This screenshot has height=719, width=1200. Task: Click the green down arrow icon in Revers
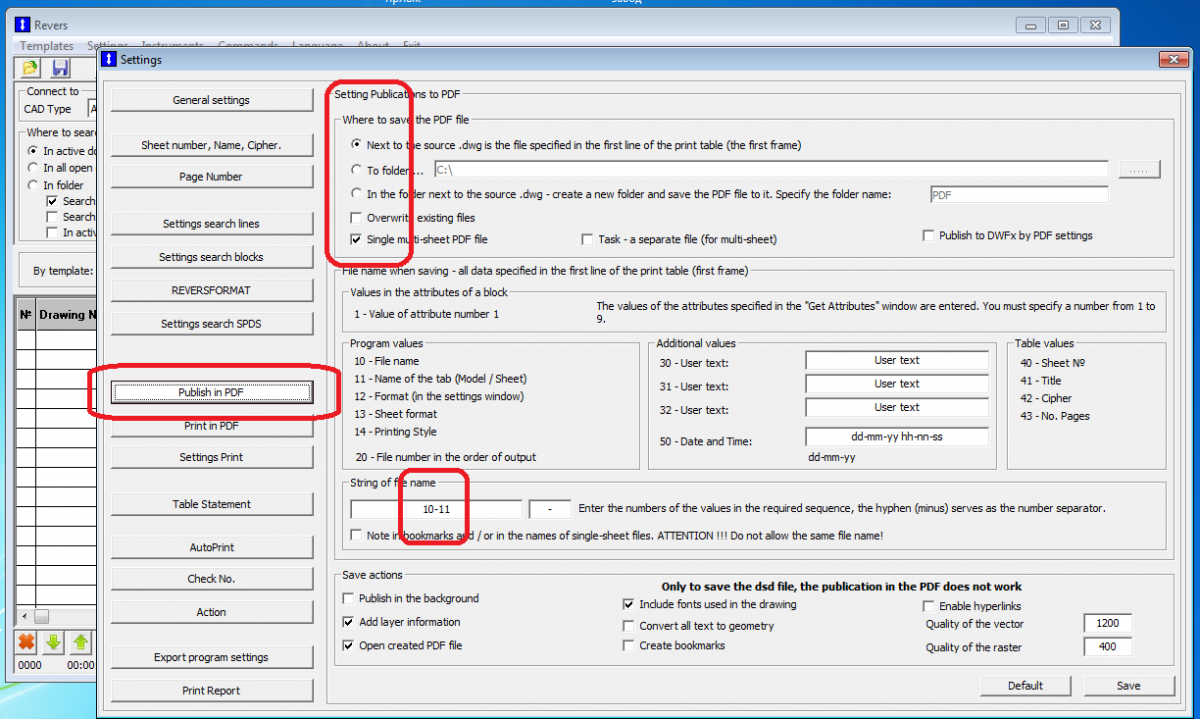pyautogui.click(x=54, y=641)
